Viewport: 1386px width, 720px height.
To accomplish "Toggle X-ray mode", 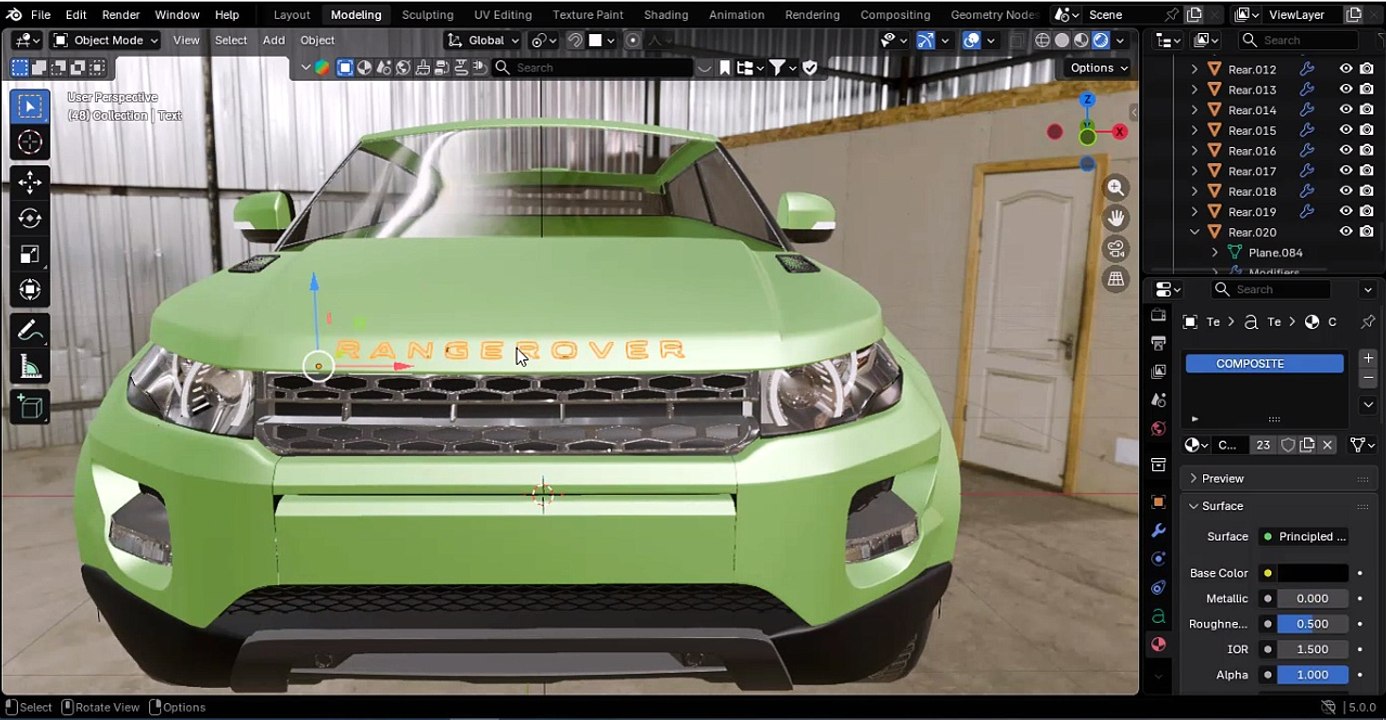I will click(1017, 40).
